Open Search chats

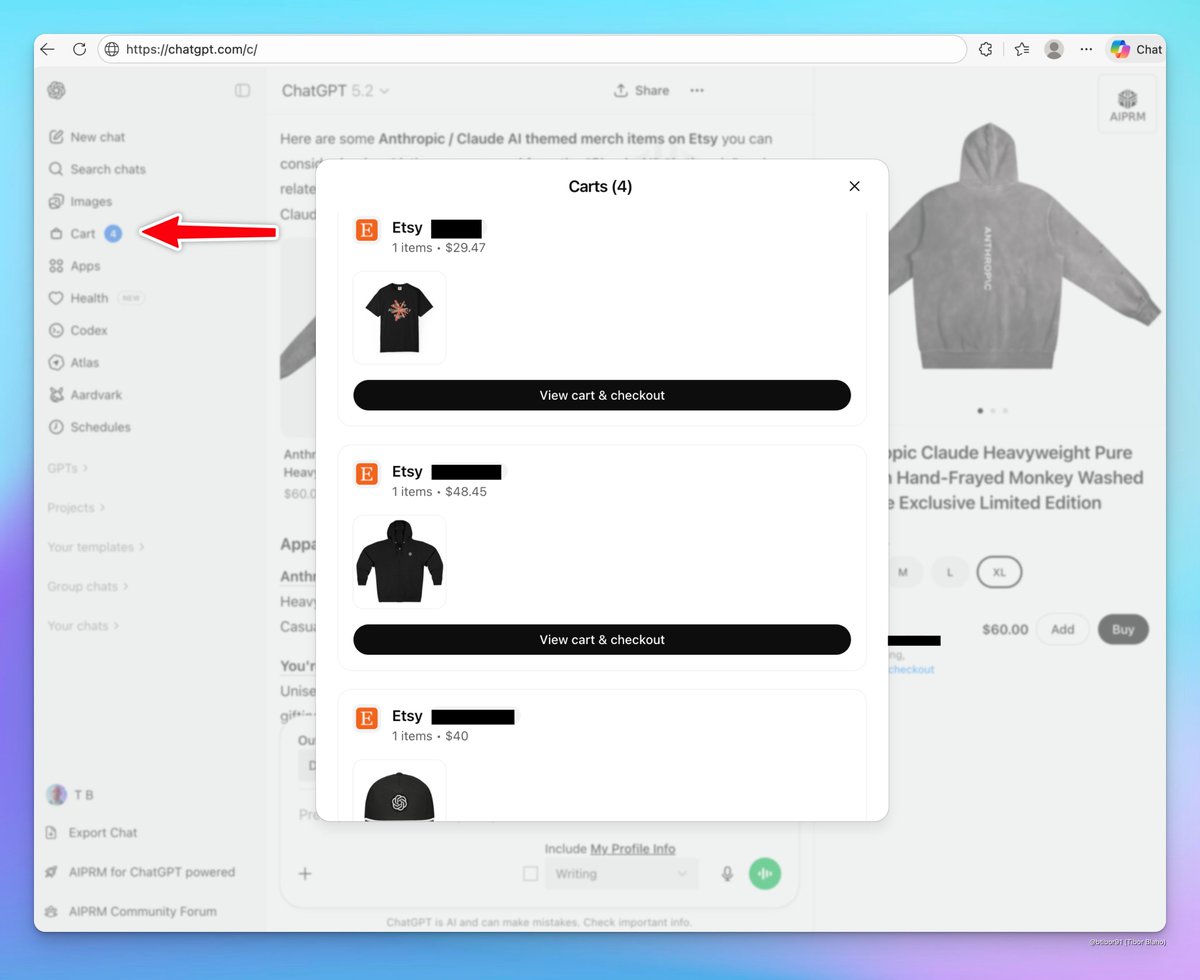[107, 169]
